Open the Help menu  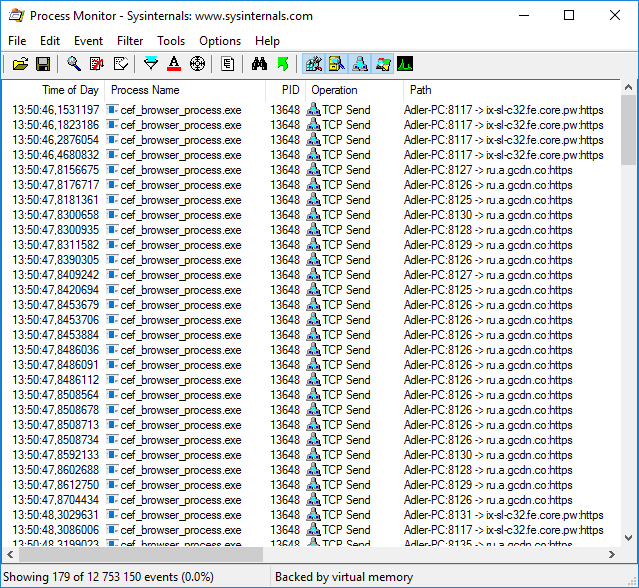click(267, 41)
